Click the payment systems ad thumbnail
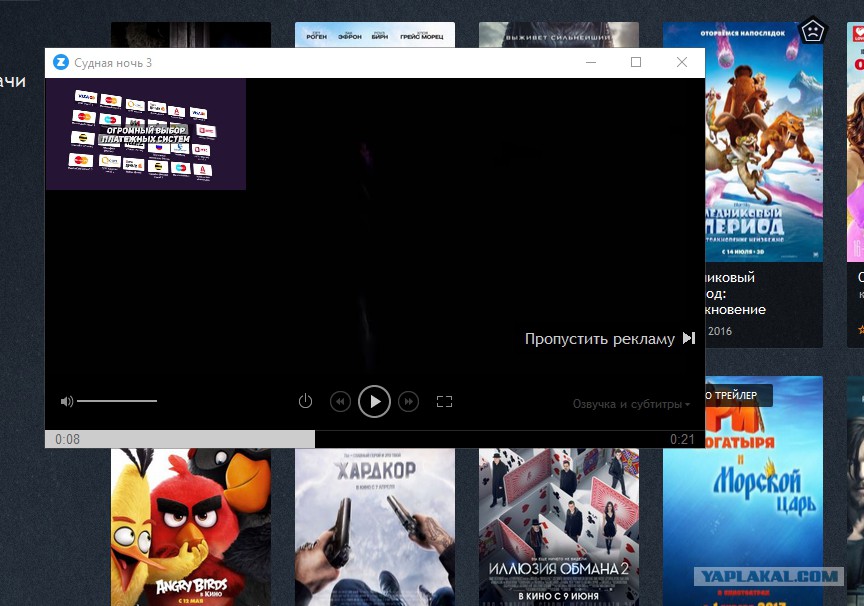The width and height of the screenshot is (864, 606). pyautogui.click(x=145, y=134)
